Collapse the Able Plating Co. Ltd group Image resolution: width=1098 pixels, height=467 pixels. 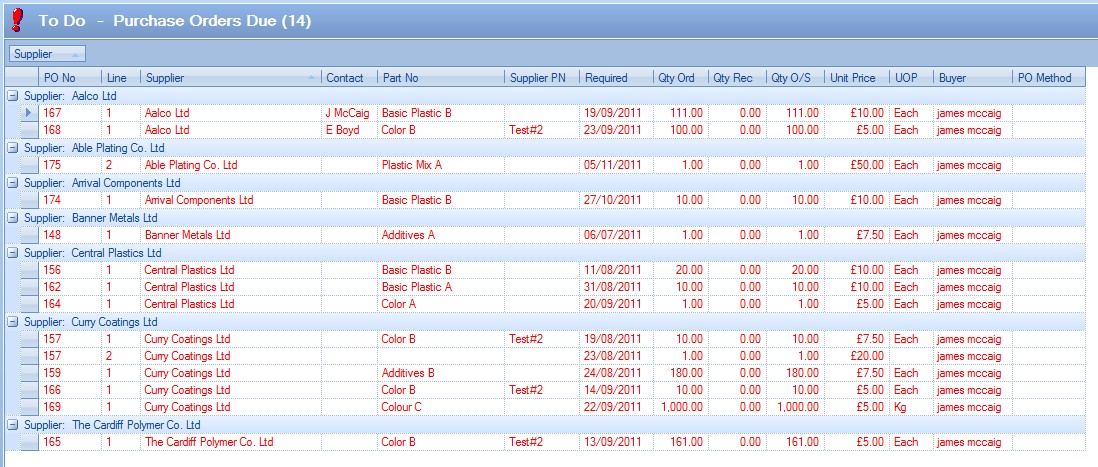(13, 148)
